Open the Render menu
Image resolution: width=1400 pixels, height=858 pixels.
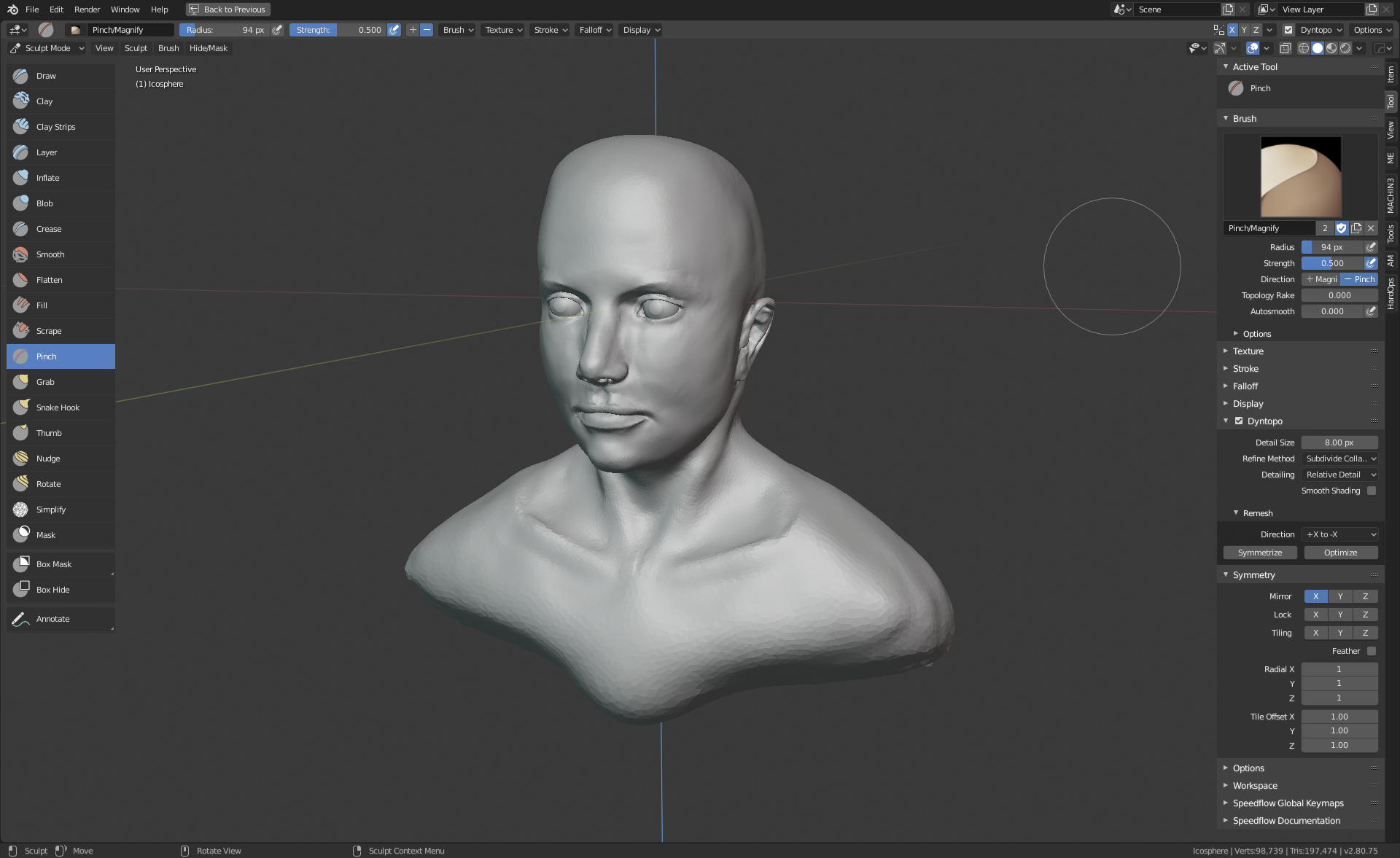87,9
